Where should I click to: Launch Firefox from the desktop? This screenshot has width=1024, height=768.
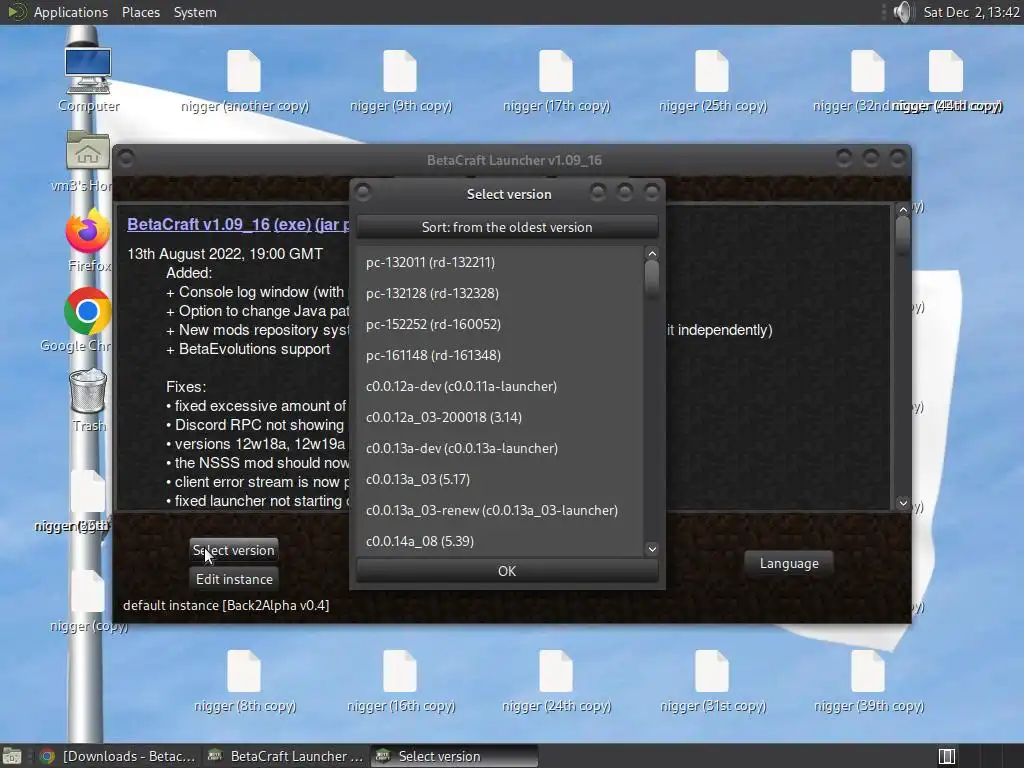point(88,232)
